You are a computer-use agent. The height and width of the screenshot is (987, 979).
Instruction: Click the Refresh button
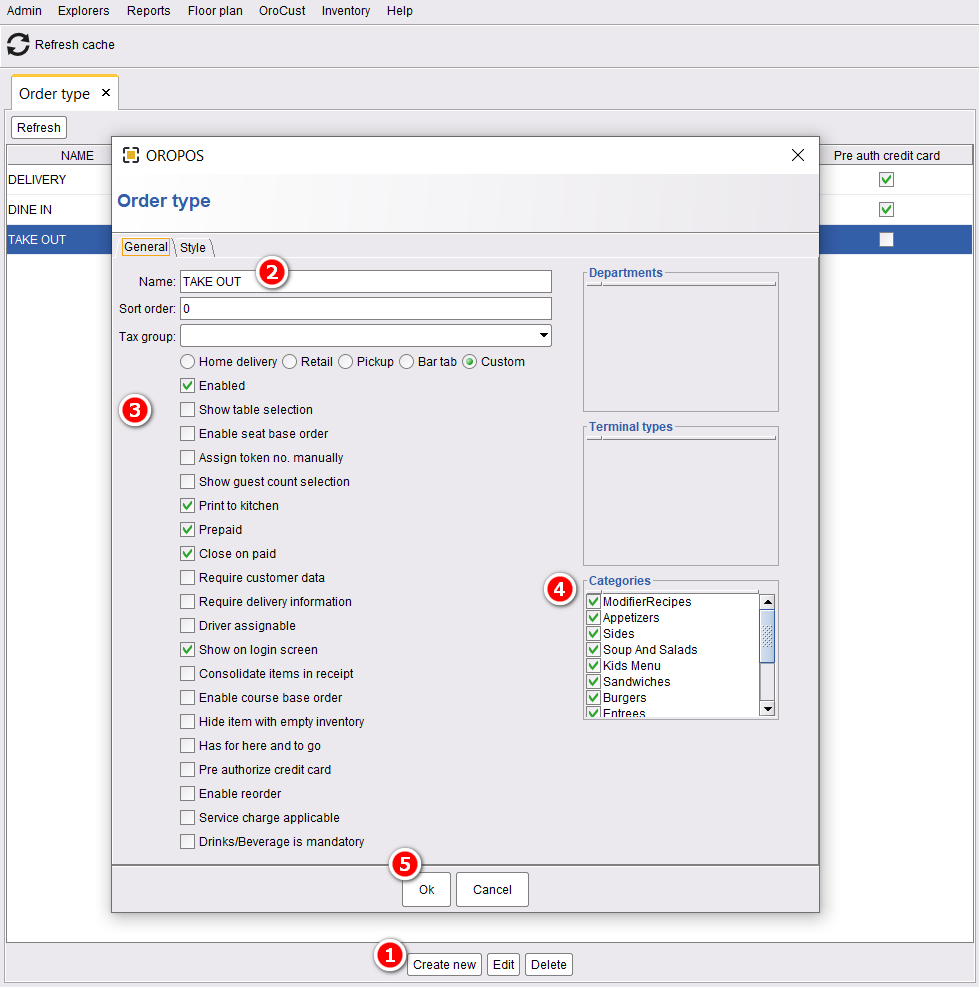tap(38, 128)
